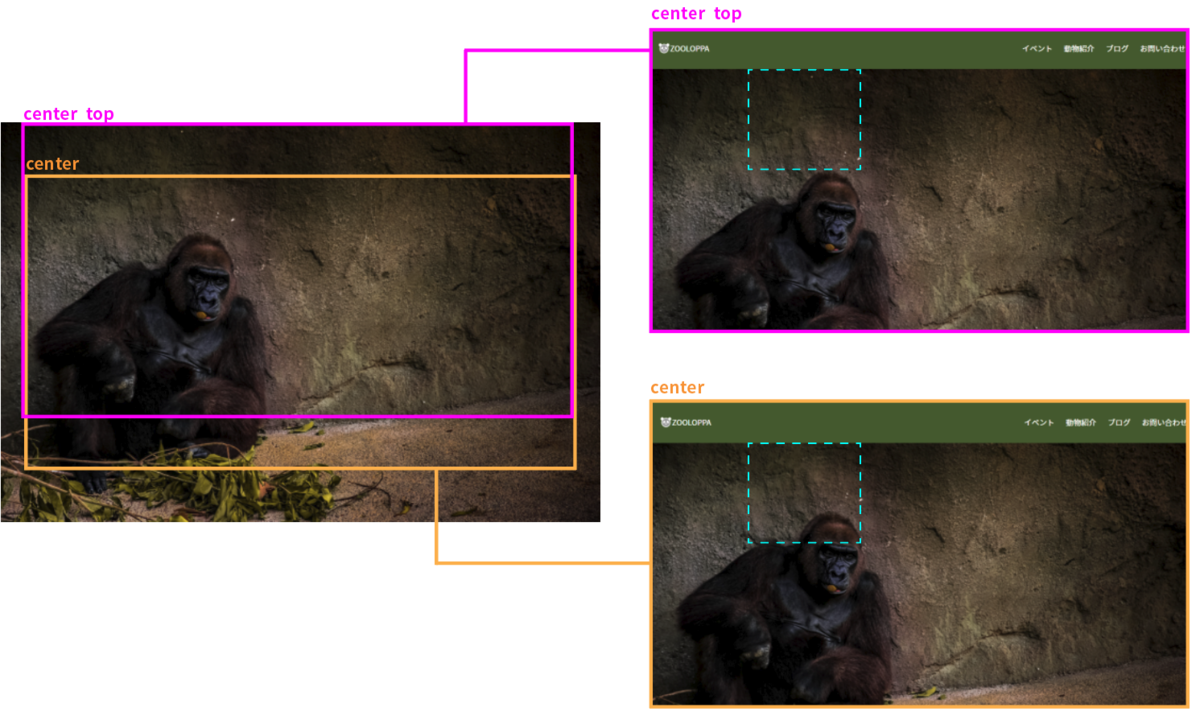Open 動物紹介 in the lower center preview
The height and width of the screenshot is (716, 1200).
(x=1081, y=422)
